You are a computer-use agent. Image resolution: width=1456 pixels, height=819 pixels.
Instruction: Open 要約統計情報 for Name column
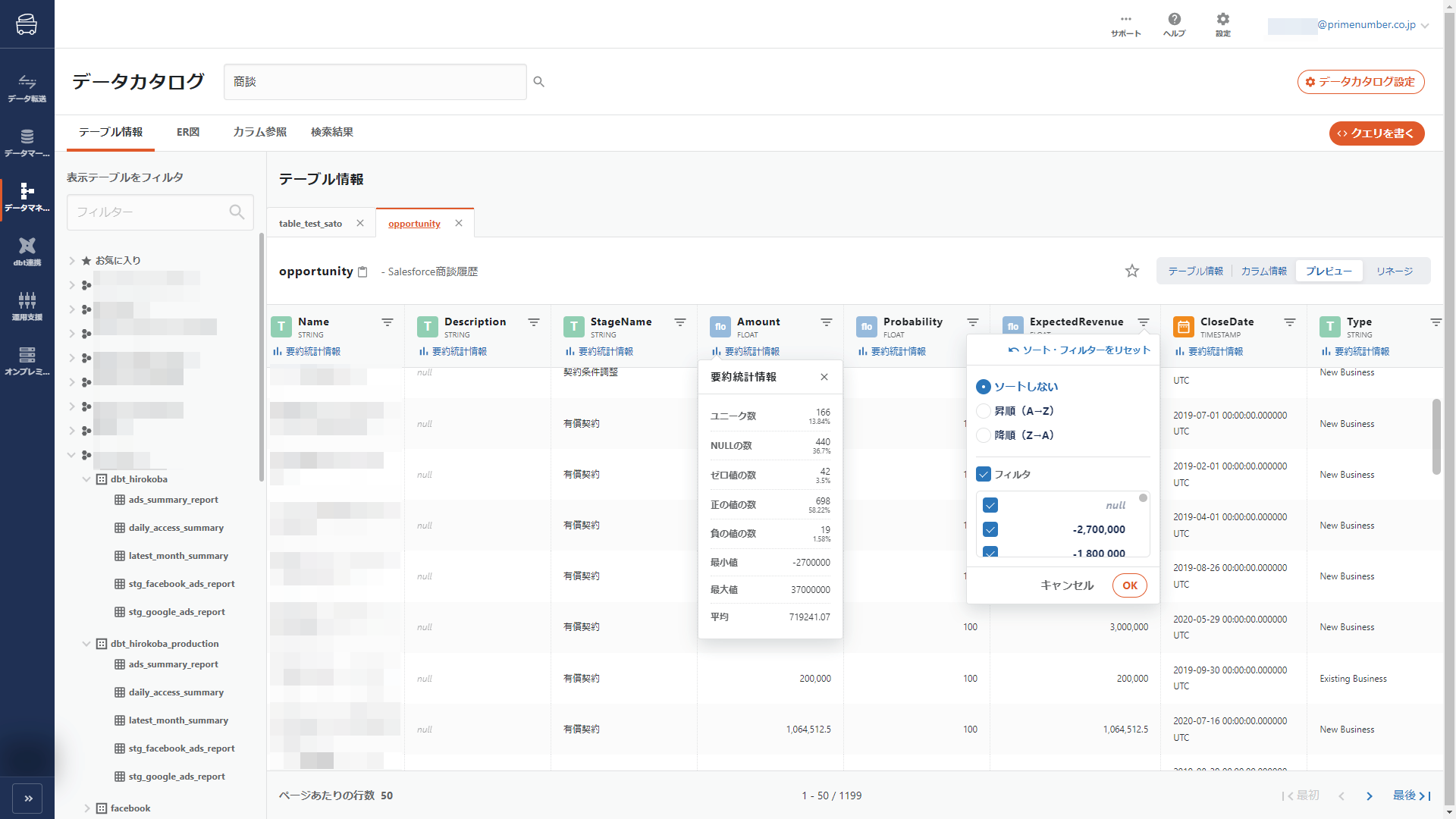coord(306,352)
